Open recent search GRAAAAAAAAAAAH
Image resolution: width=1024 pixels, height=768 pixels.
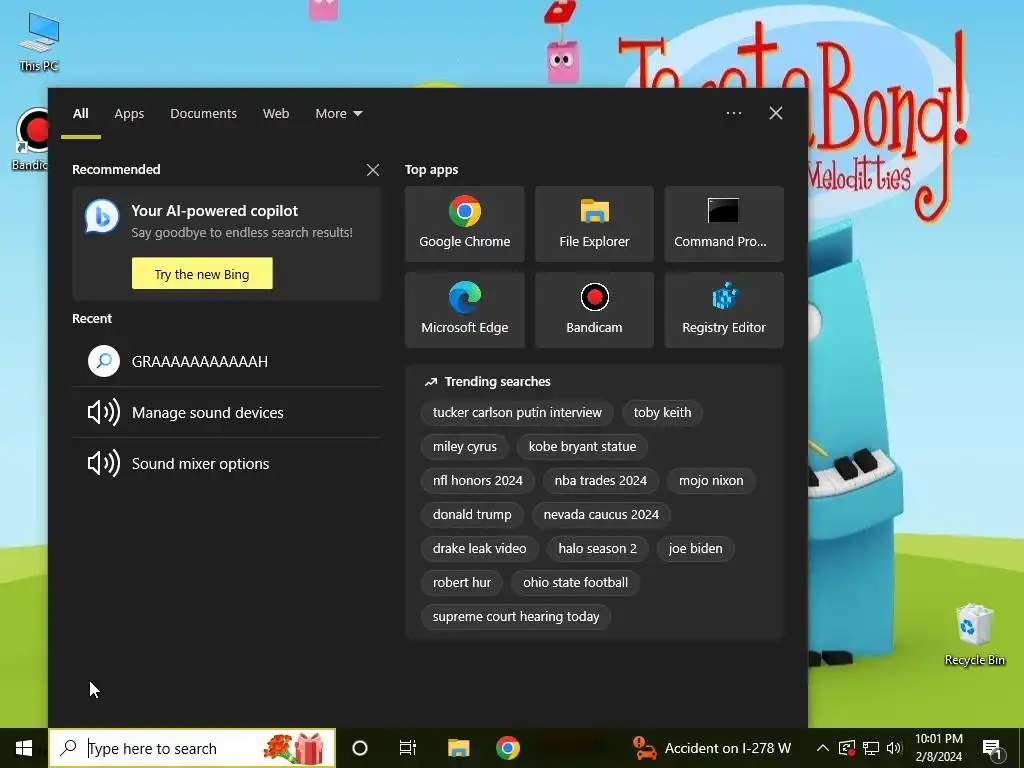(227, 361)
